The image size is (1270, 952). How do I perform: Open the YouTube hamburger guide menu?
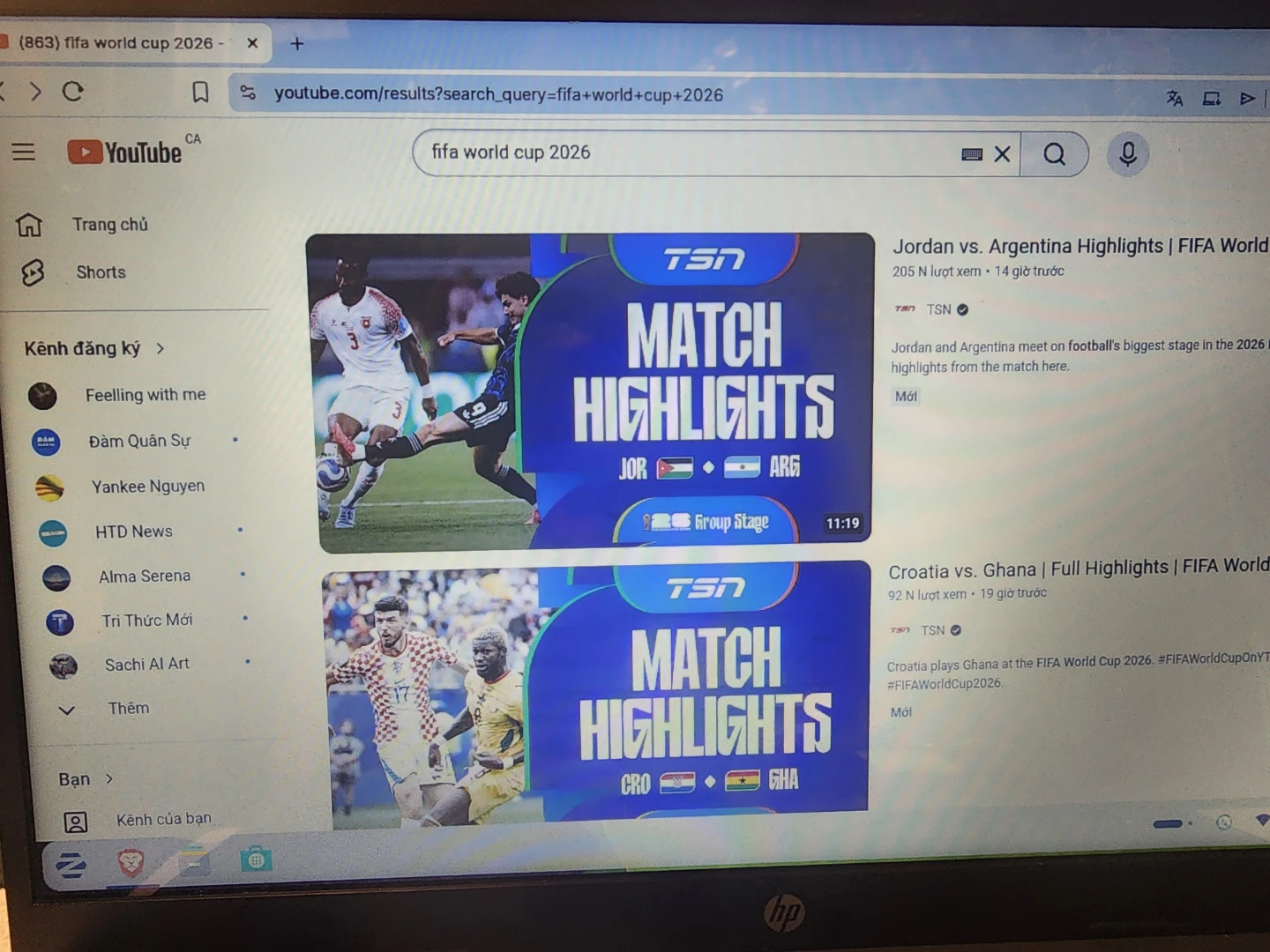pos(24,152)
